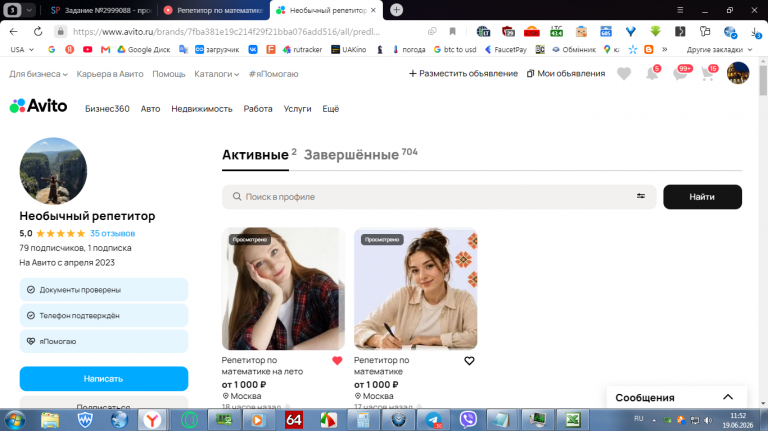
Task: Open the 'Авто' category
Action: tap(150, 109)
